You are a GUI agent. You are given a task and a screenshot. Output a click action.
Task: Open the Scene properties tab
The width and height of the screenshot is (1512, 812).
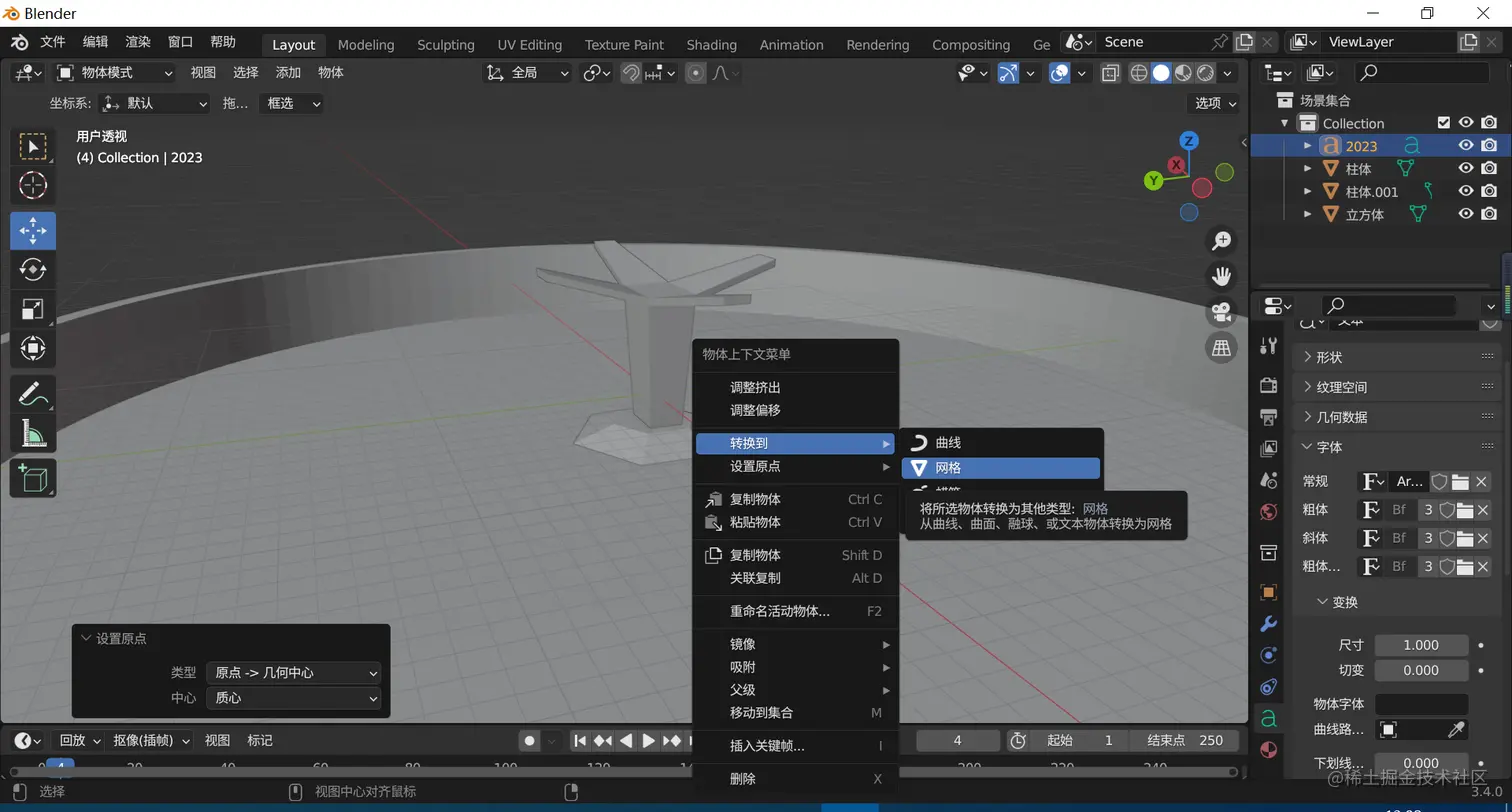click(1269, 481)
